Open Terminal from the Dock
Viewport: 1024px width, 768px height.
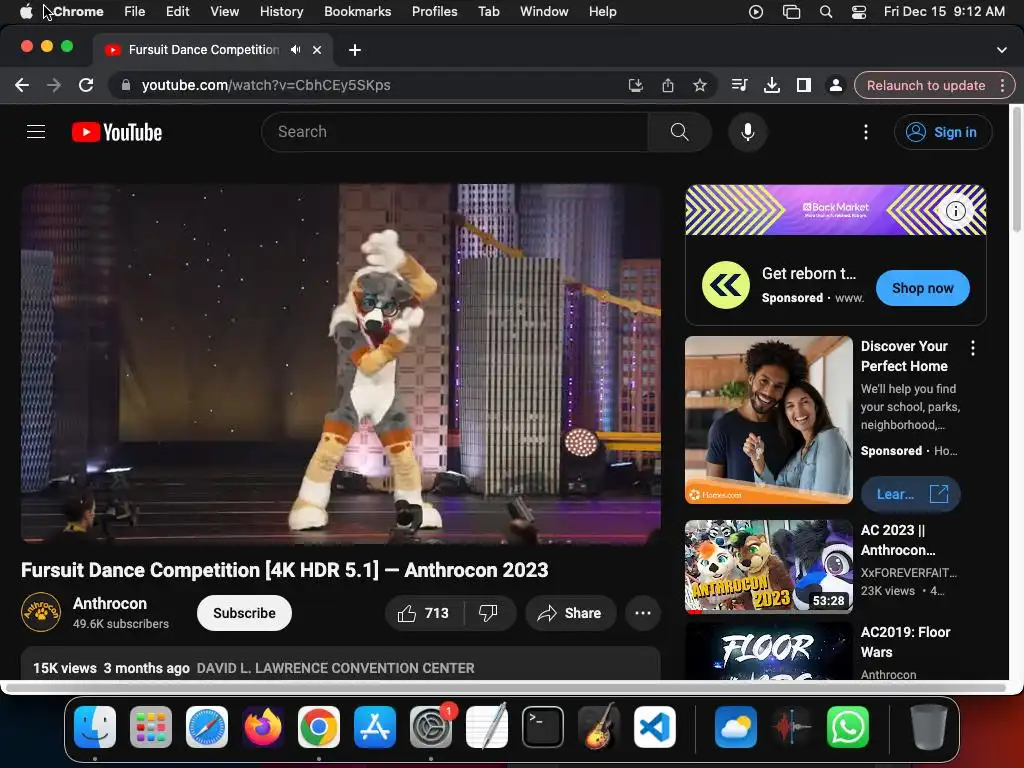543,727
